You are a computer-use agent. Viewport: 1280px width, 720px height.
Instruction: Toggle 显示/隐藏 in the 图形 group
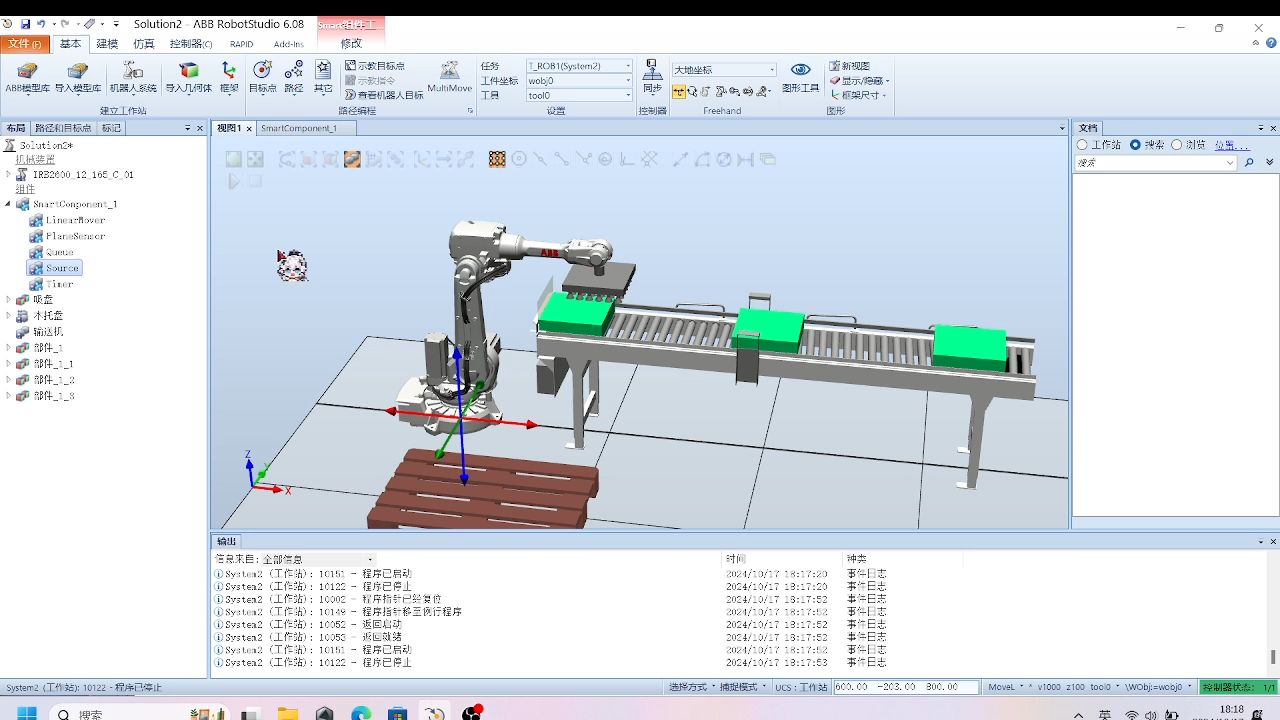857,80
